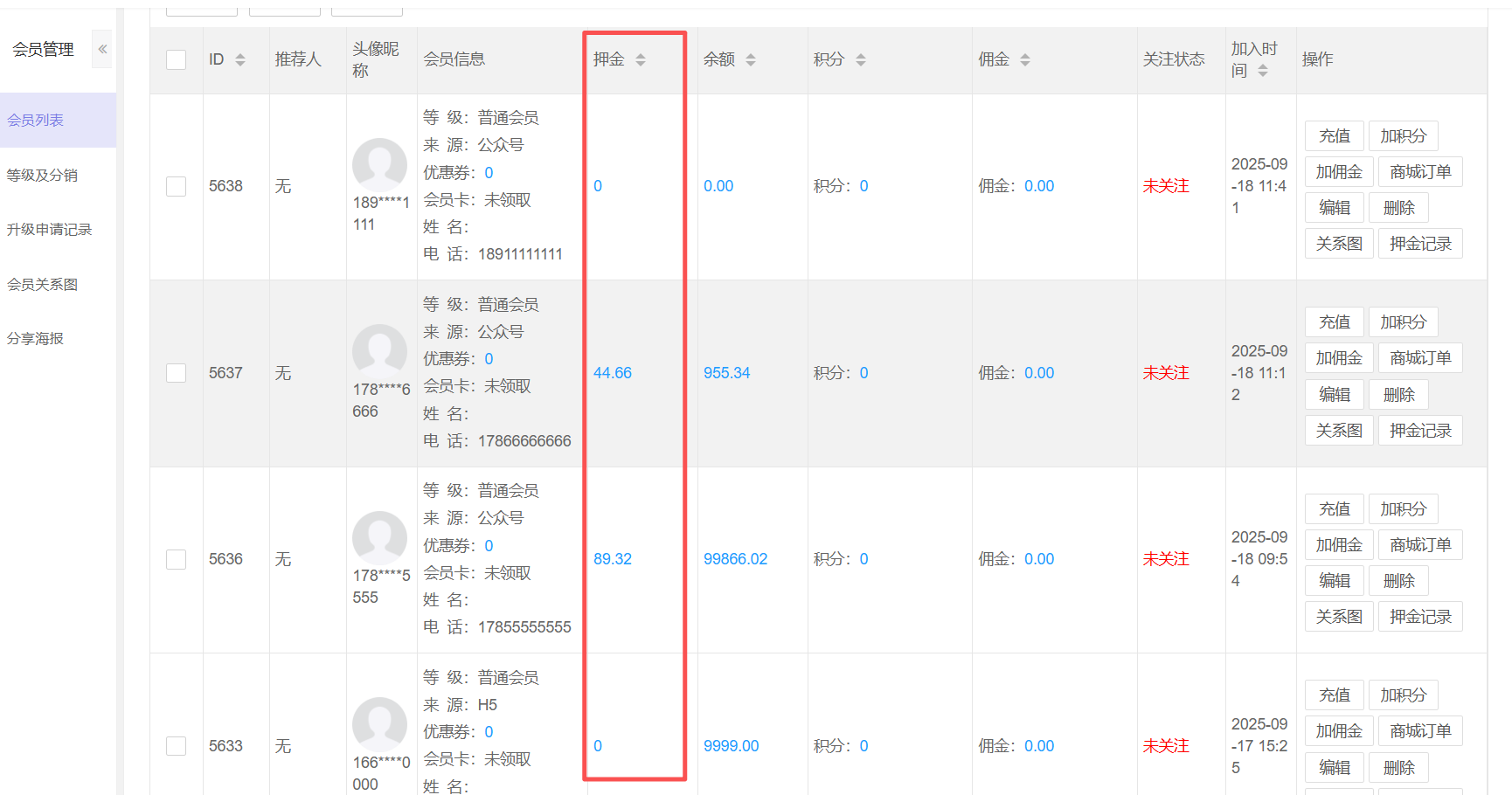Click 充值 button for member 5638
This screenshot has width=1512, height=795.
pos(1334,136)
